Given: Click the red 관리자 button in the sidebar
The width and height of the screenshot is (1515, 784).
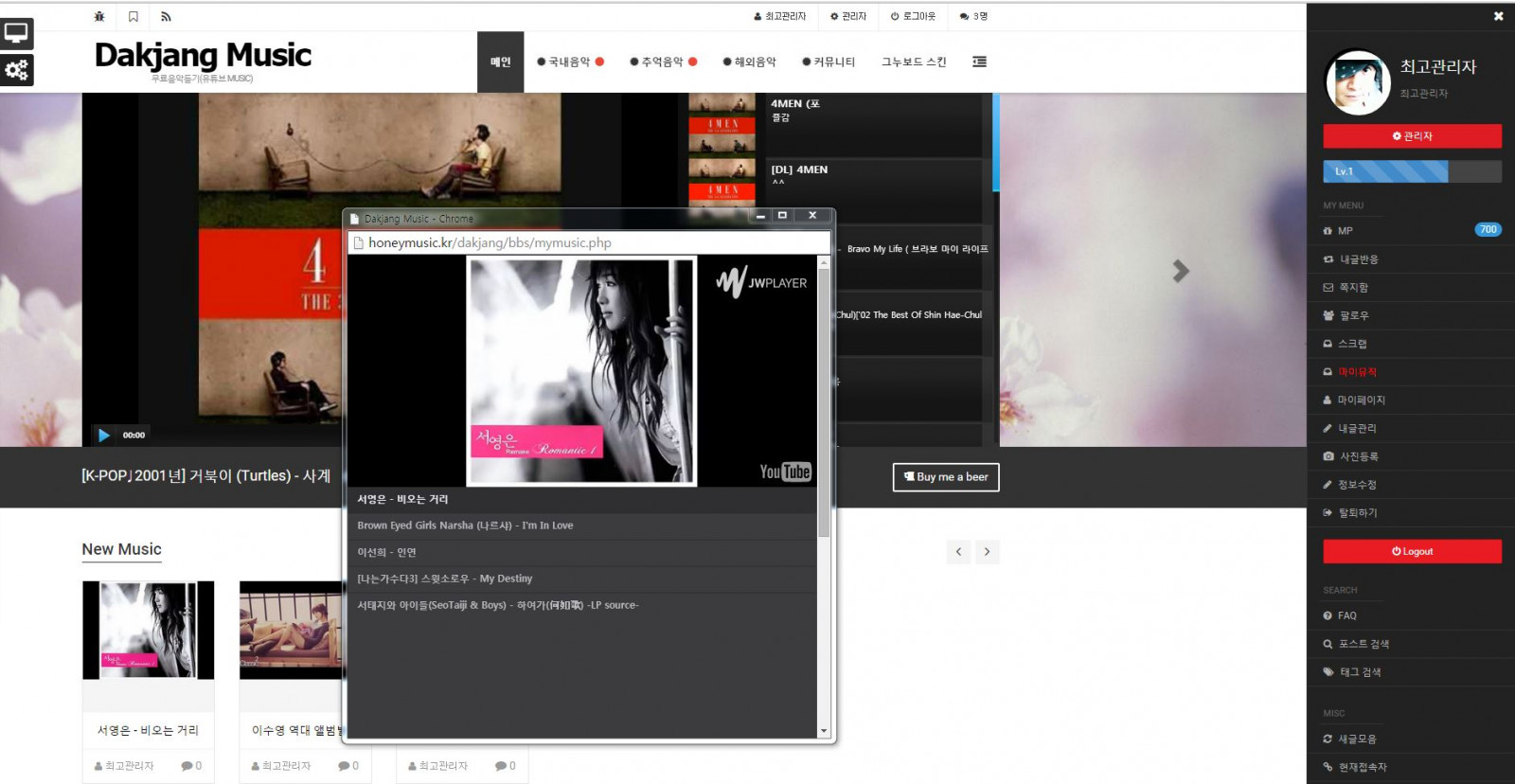Looking at the screenshot, I should click(1412, 136).
